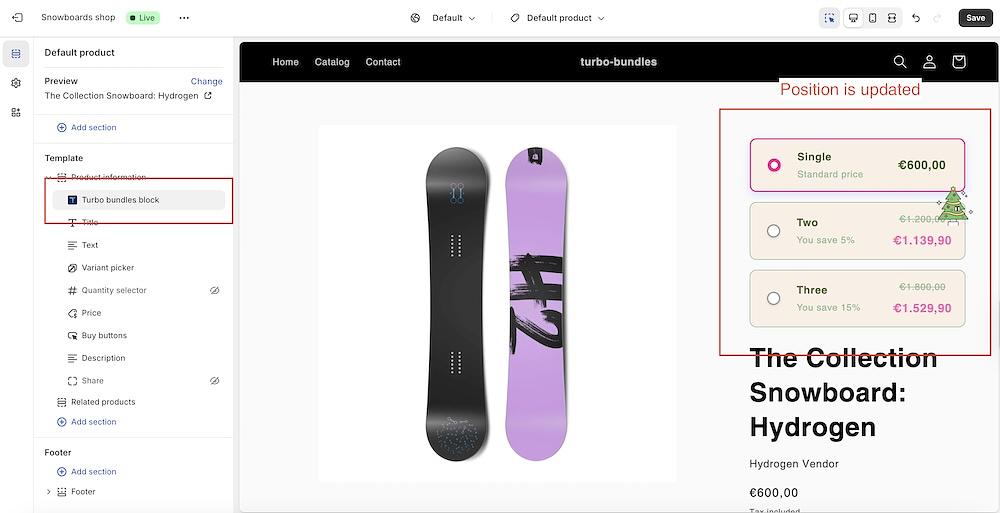Open the app embeds sidebar icon
This screenshot has width=1000, height=513.
click(16, 112)
